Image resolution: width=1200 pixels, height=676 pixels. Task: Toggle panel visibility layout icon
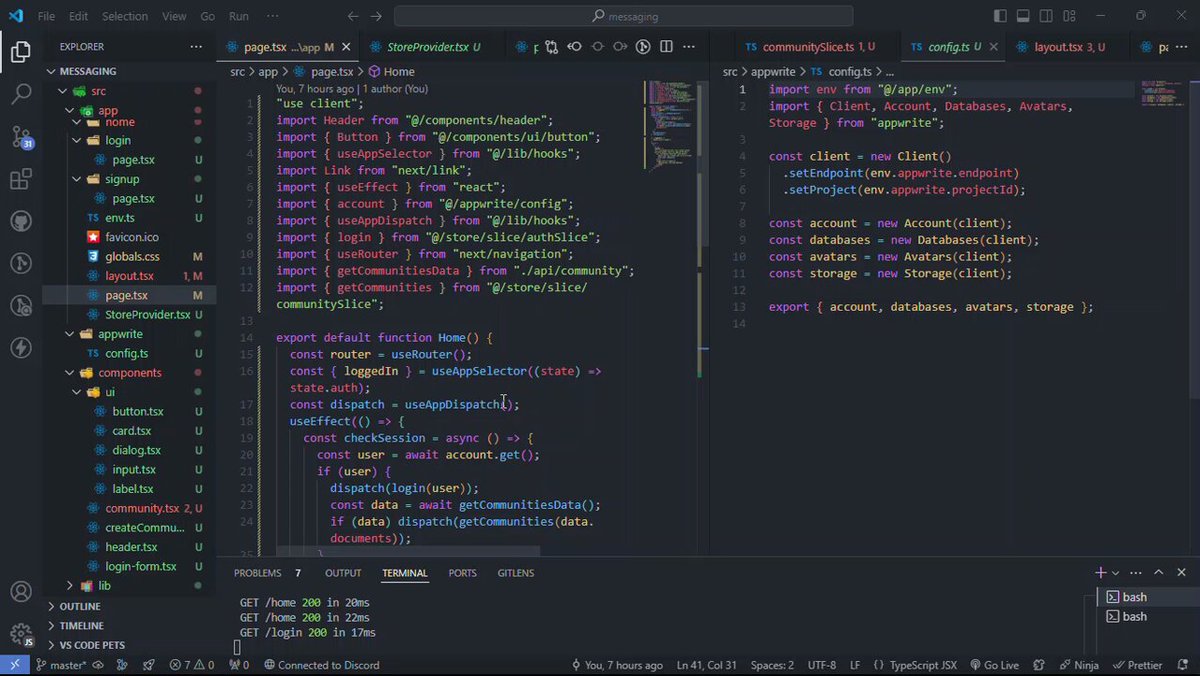coord(1023,16)
